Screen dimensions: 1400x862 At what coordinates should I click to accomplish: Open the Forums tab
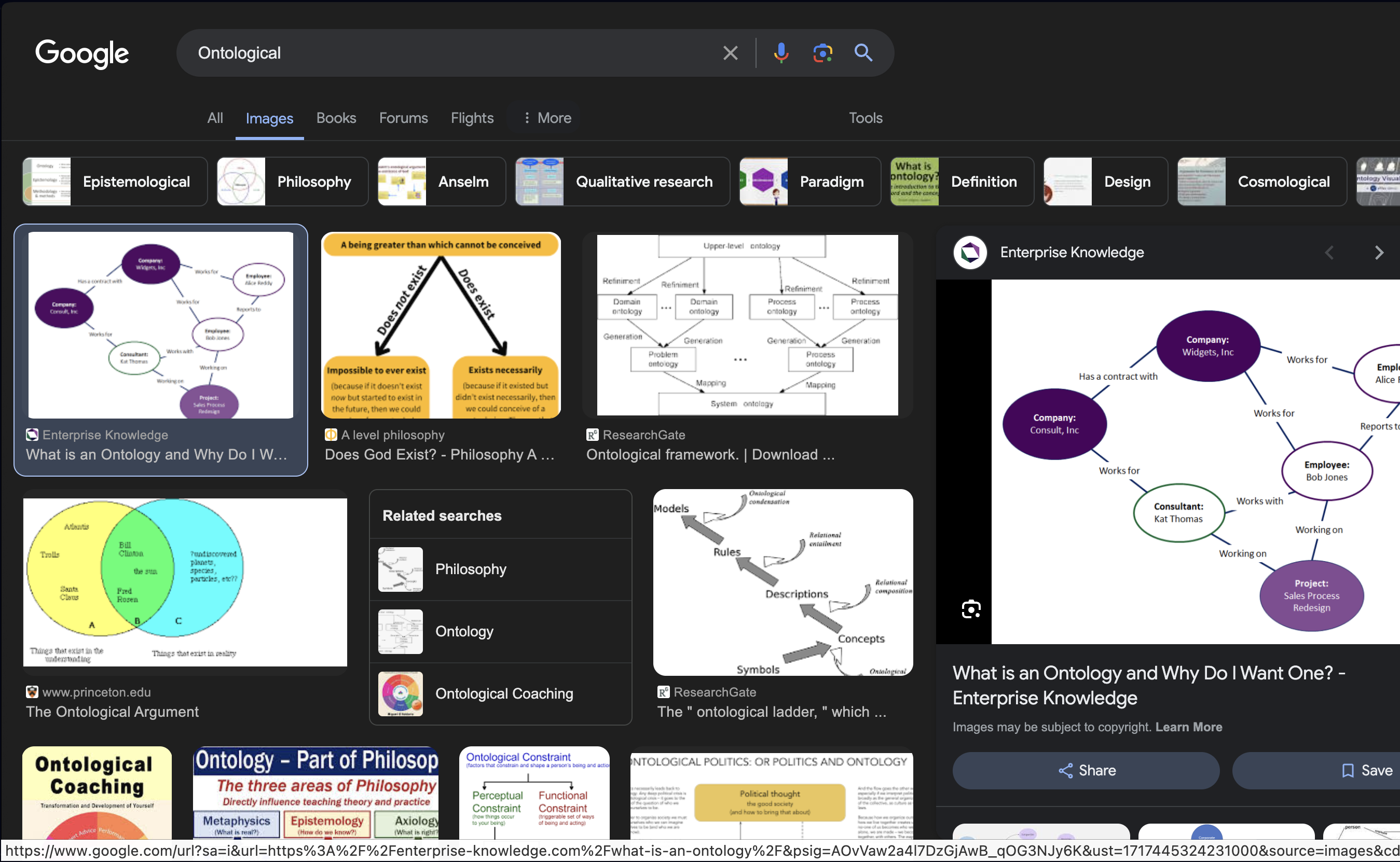[403, 118]
